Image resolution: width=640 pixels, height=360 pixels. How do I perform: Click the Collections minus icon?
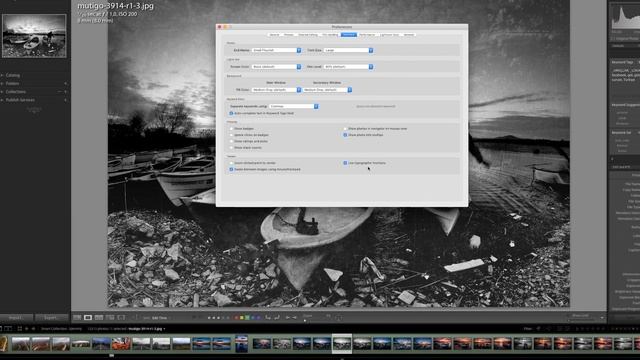[x=60, y=92]
